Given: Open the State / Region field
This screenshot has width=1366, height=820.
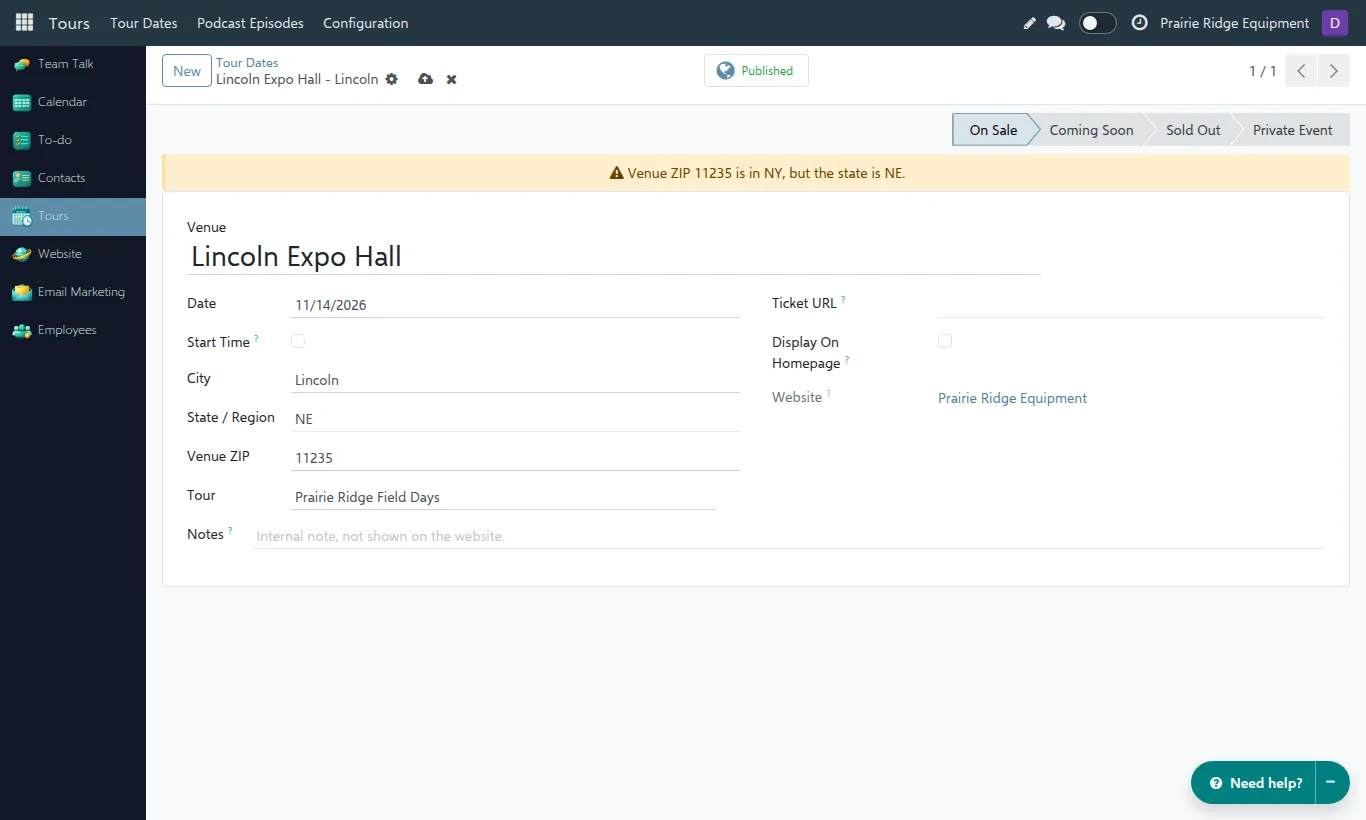Looking at the screenshot, I should (515, 419).
